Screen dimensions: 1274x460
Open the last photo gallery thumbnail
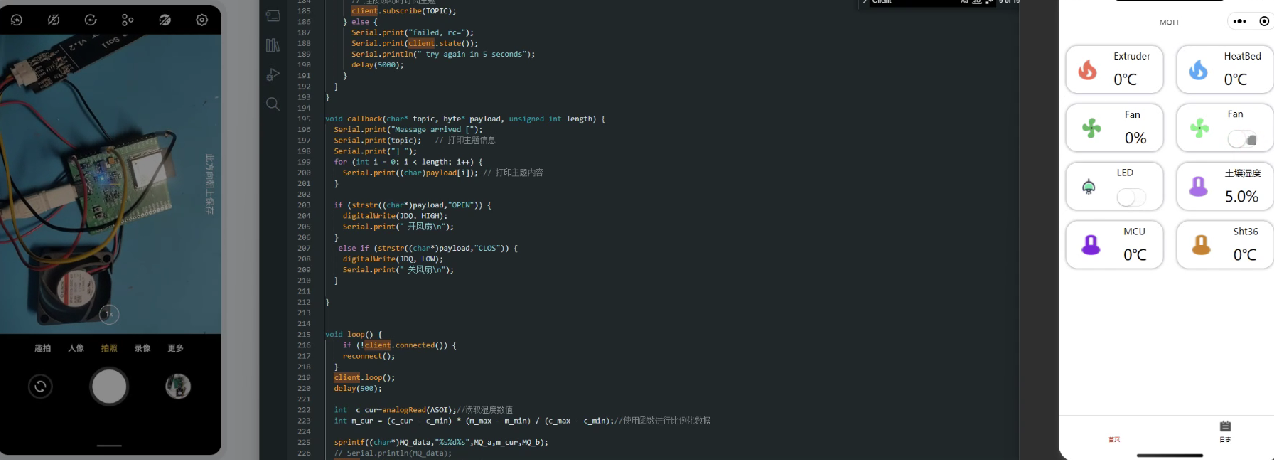pos(178,386)
